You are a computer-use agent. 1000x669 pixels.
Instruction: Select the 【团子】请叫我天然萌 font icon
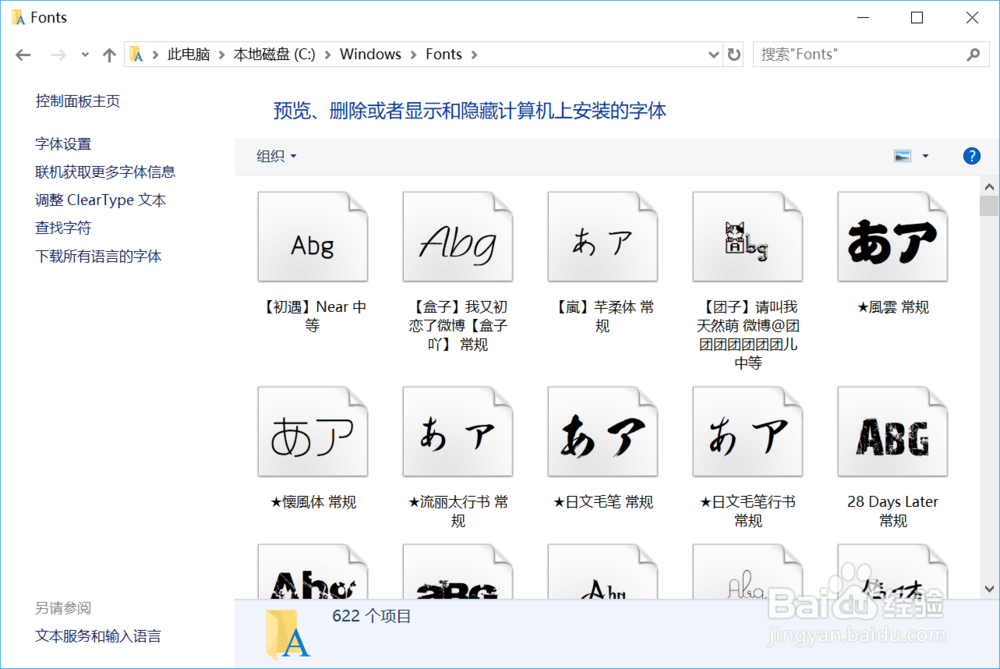[747, 237]
